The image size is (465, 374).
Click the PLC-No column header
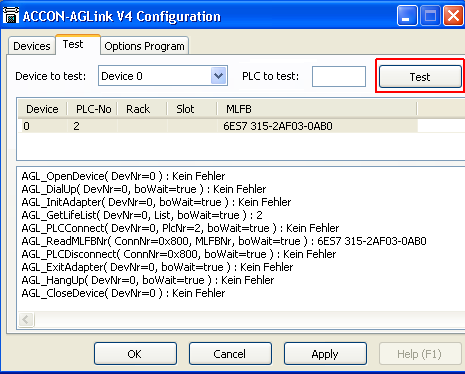tap(93, 109)
